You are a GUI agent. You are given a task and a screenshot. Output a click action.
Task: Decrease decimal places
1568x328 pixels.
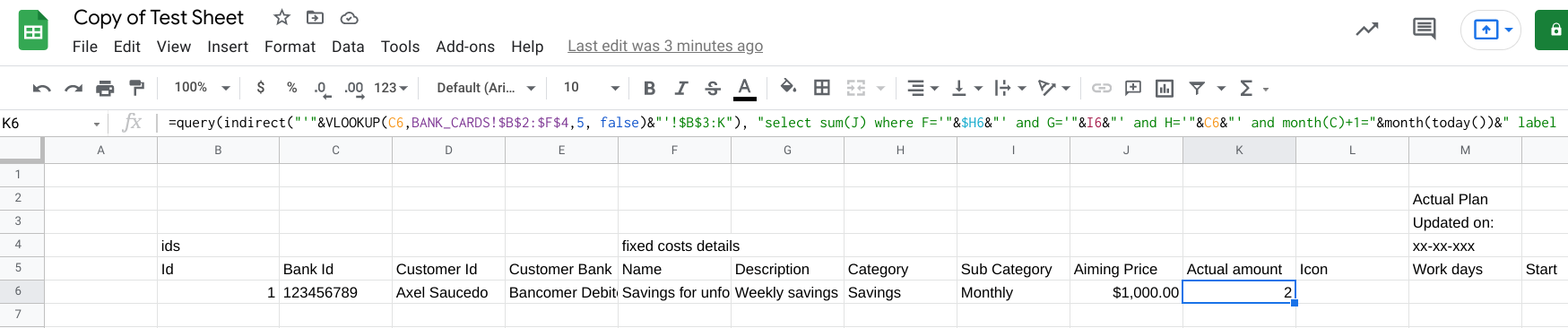pyautogui.click(x=321, y=88)
